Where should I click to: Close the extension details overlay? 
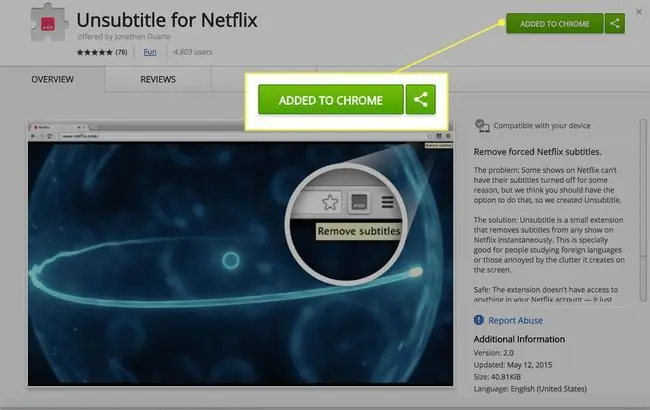(x=639, y=12)
